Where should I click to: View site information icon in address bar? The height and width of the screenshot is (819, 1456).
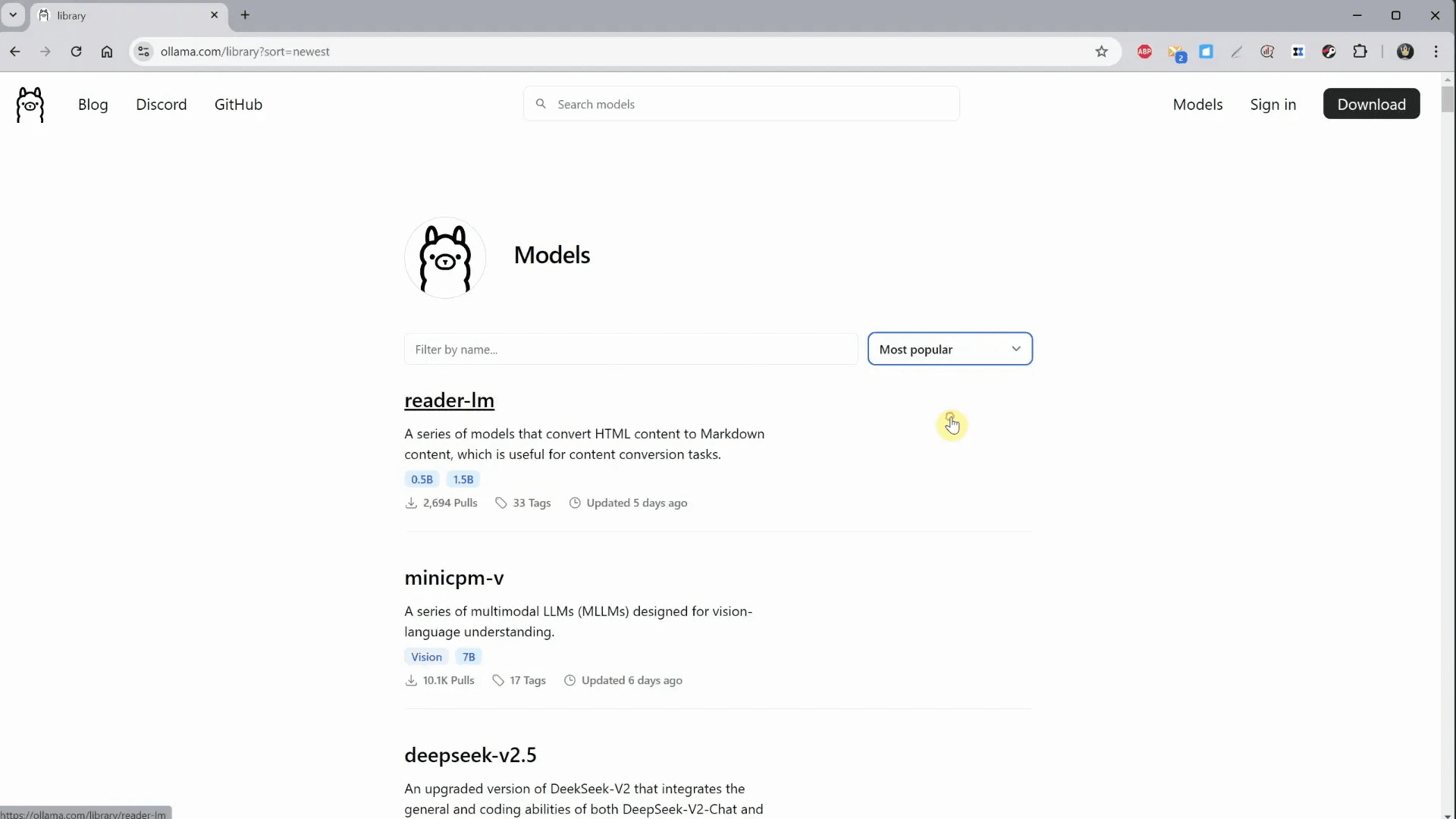(143, 52)
